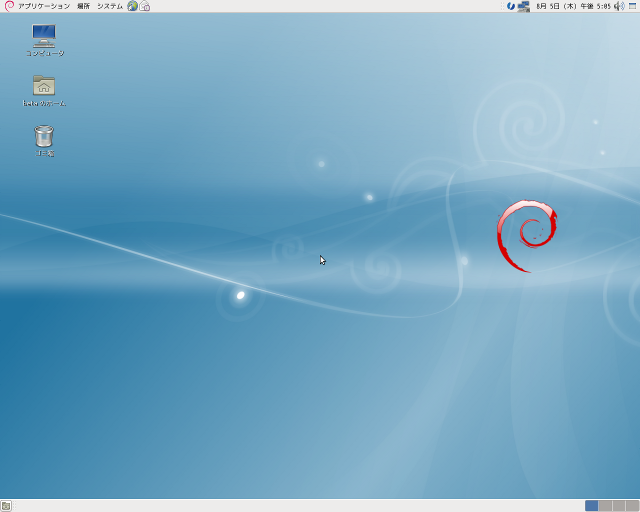The width and height of the screenshot is (640, 512).
Task: Launch the web browser globe icon
Action: (132, 6)
